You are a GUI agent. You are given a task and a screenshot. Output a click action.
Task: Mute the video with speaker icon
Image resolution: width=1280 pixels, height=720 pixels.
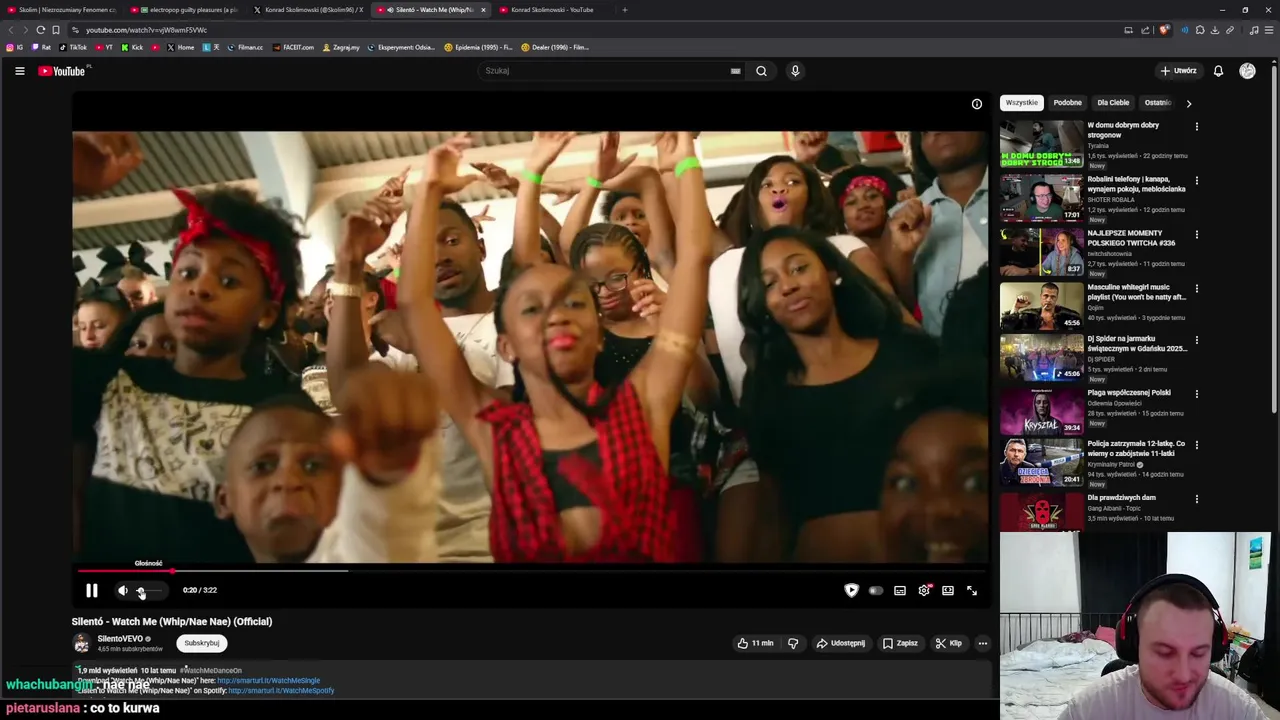tap(123, 591)
